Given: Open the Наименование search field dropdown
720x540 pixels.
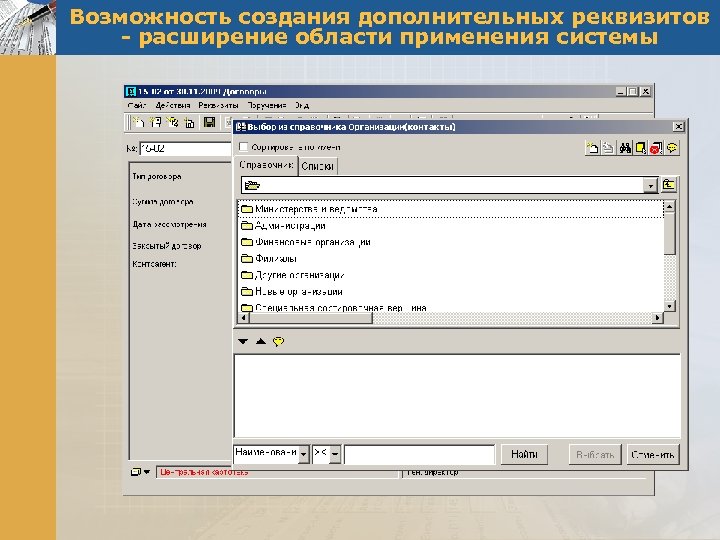Looking at the screenshot, I should point(304,454).
